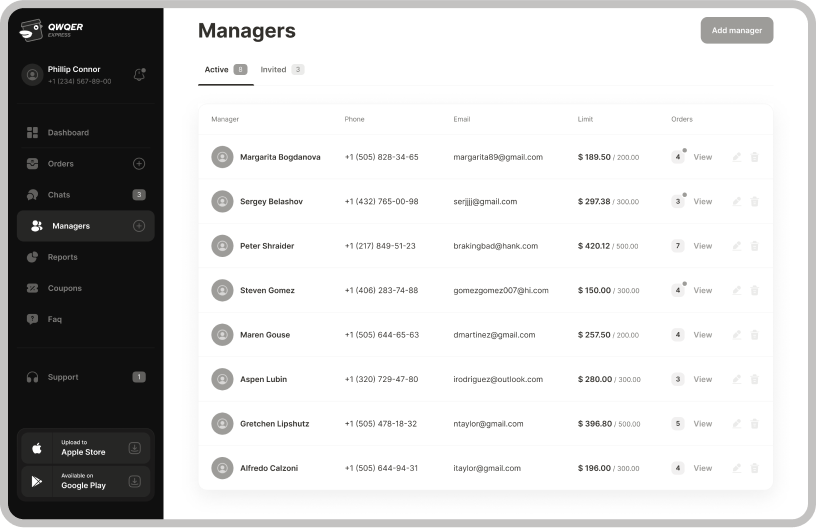This screenshot has width=816, height=528.
Task: Delete Alfredo Calzoni via trash icon
Action: 755,468
